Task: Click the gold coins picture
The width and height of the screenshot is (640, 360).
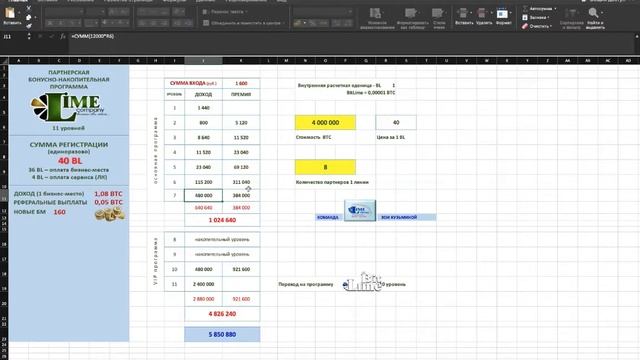Action: point(109,213)
